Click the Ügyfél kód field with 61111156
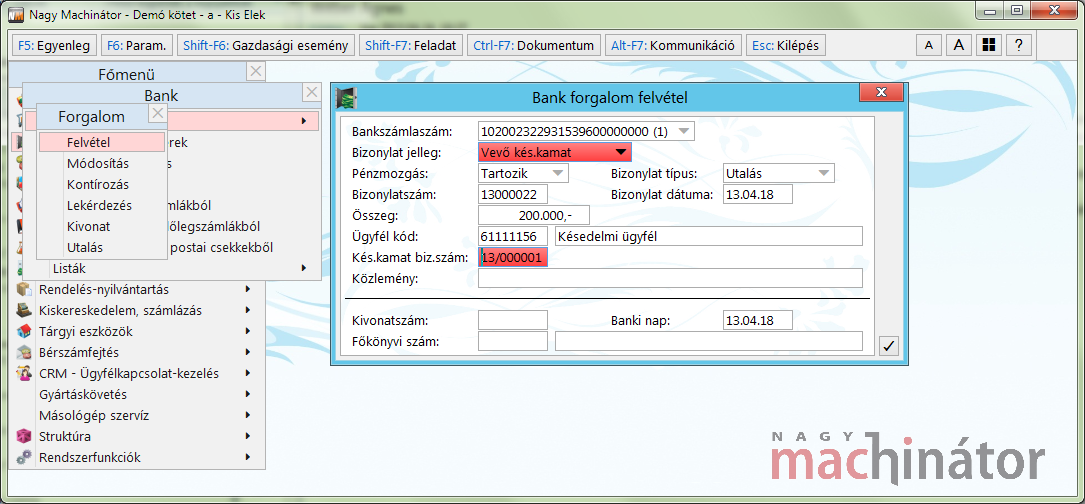1085x504 pixels. point(513,236)
